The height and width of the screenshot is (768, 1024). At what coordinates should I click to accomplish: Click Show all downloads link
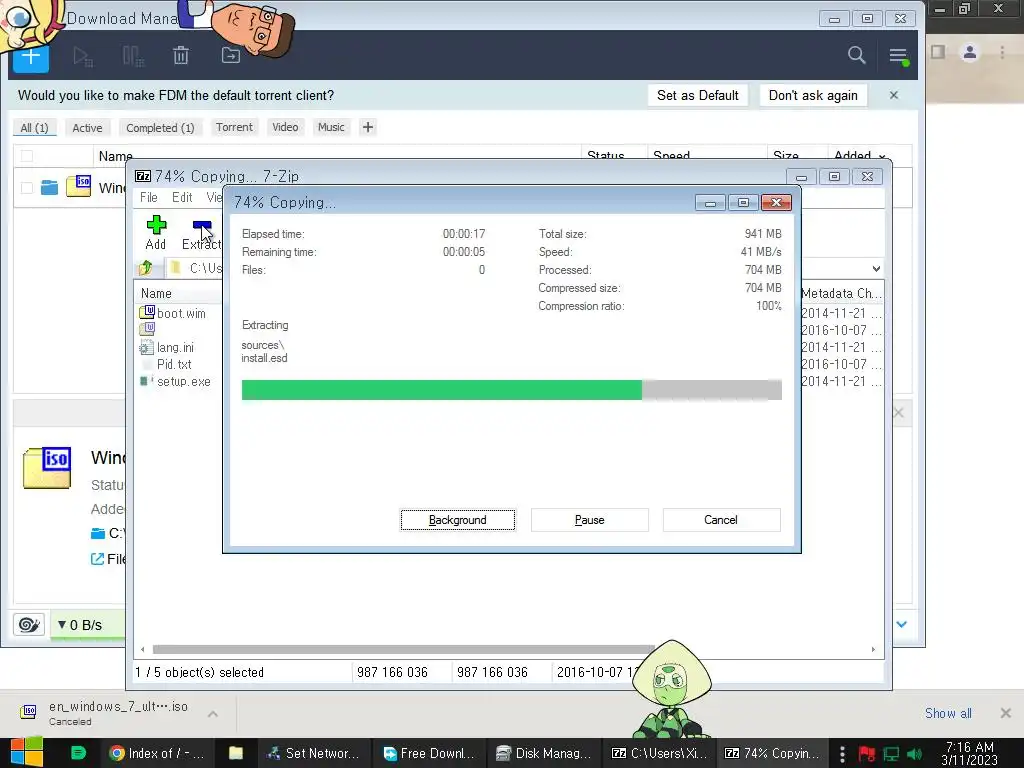click(948, 713)
